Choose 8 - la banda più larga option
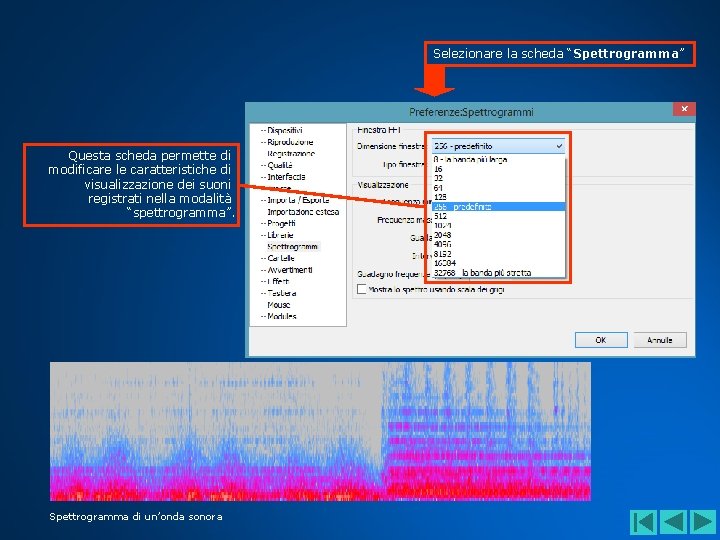The width and height of the screenshot is (720, 540). [x=498, y=159]
